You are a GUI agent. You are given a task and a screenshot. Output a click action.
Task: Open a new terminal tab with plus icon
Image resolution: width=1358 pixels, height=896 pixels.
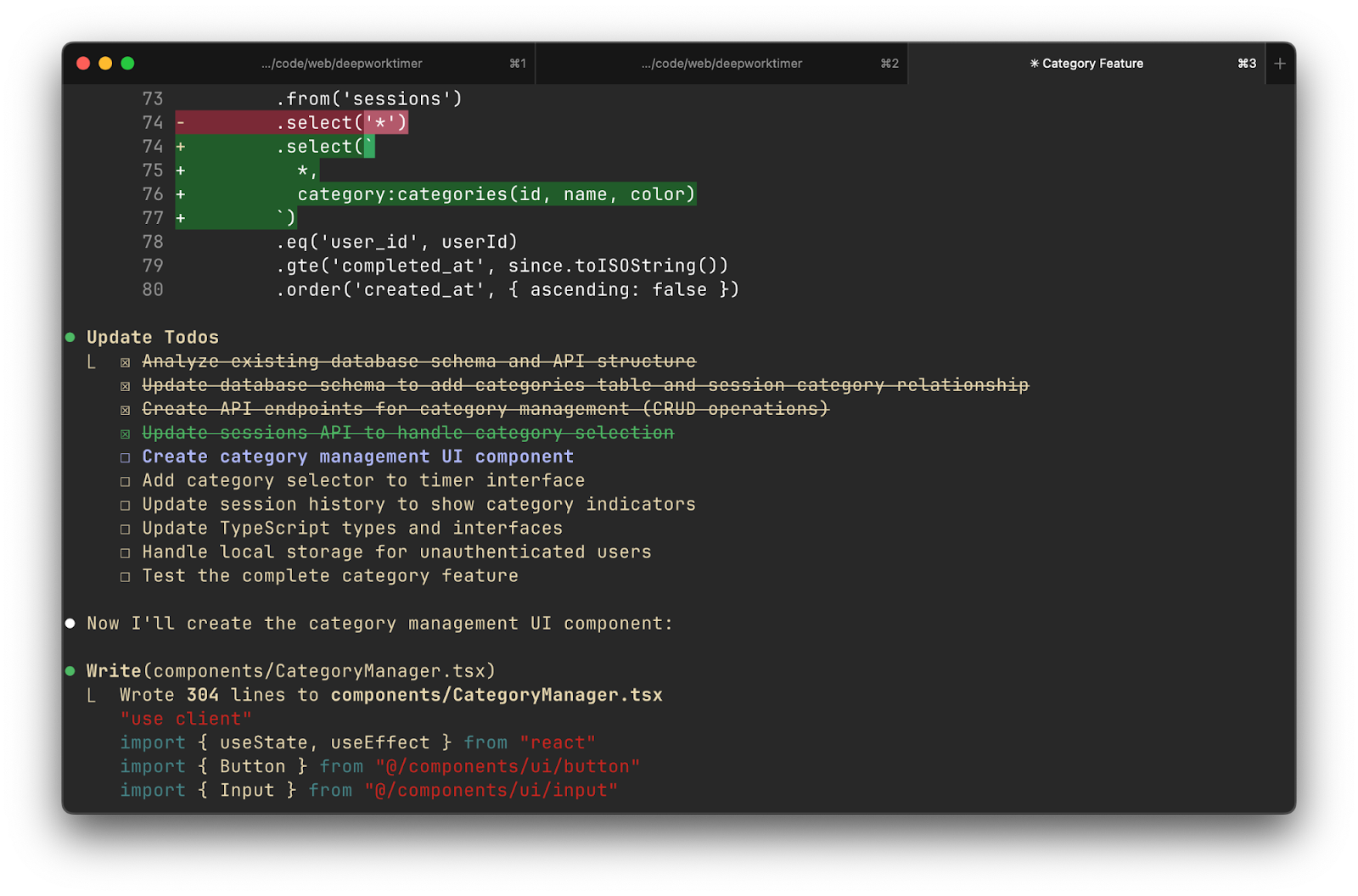click(x=1280, y=64)
